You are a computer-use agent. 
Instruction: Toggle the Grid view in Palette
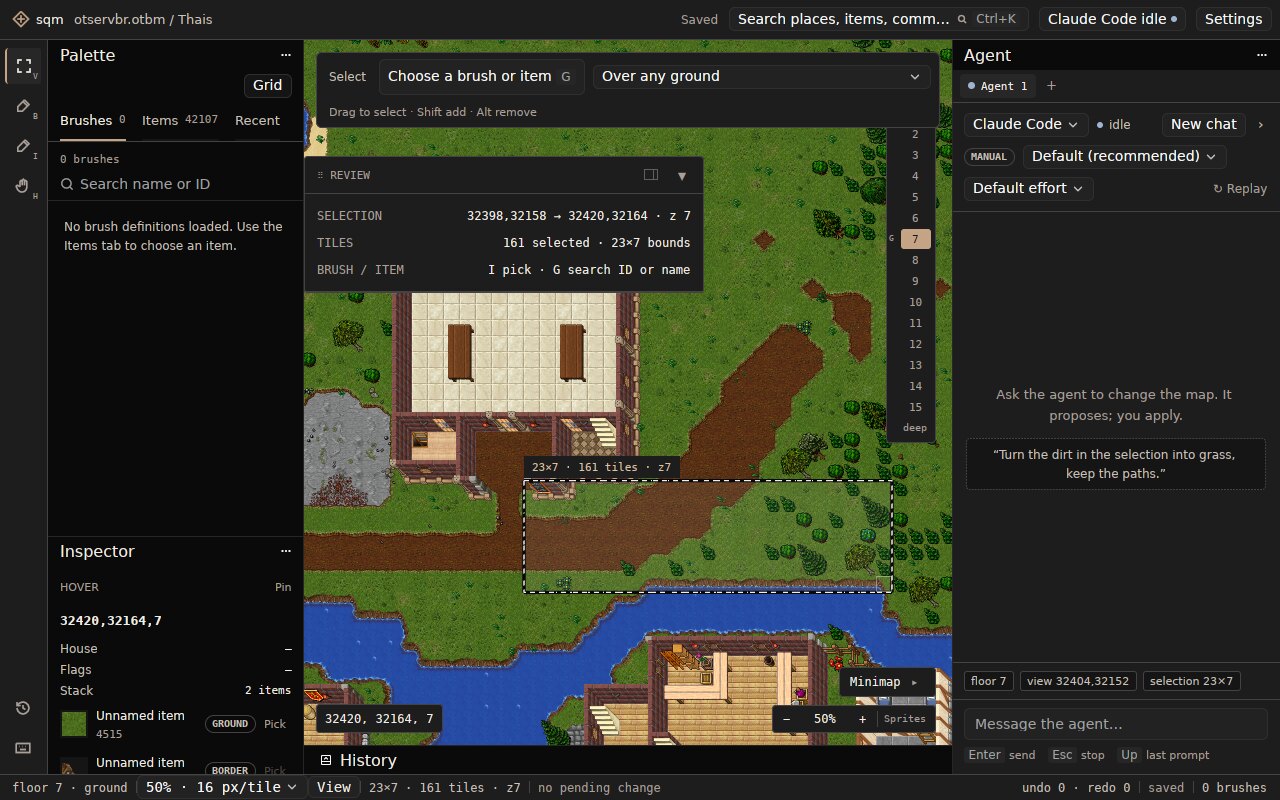coord(268,85)
